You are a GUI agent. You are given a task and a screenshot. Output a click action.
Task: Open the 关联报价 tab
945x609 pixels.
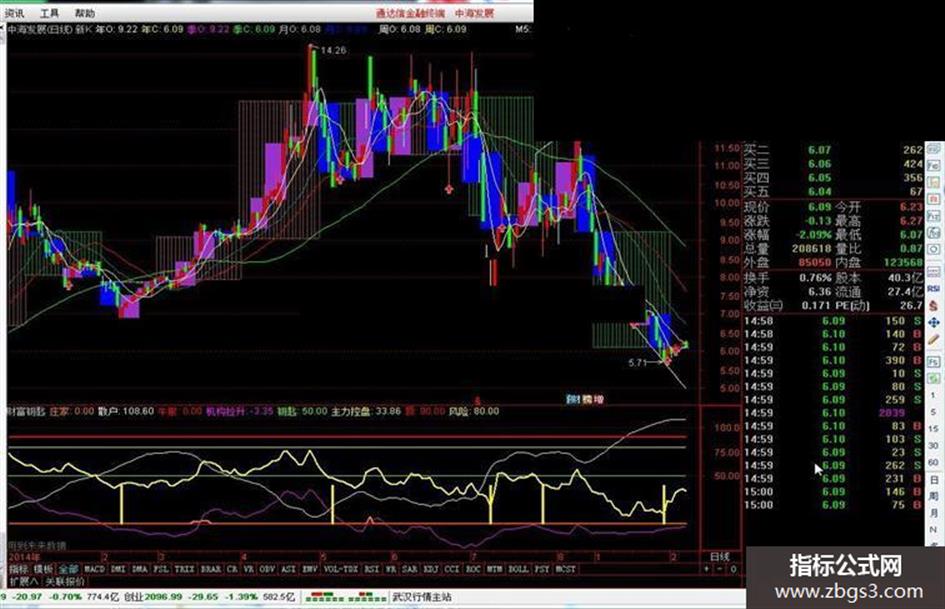(x=65, y=582)
